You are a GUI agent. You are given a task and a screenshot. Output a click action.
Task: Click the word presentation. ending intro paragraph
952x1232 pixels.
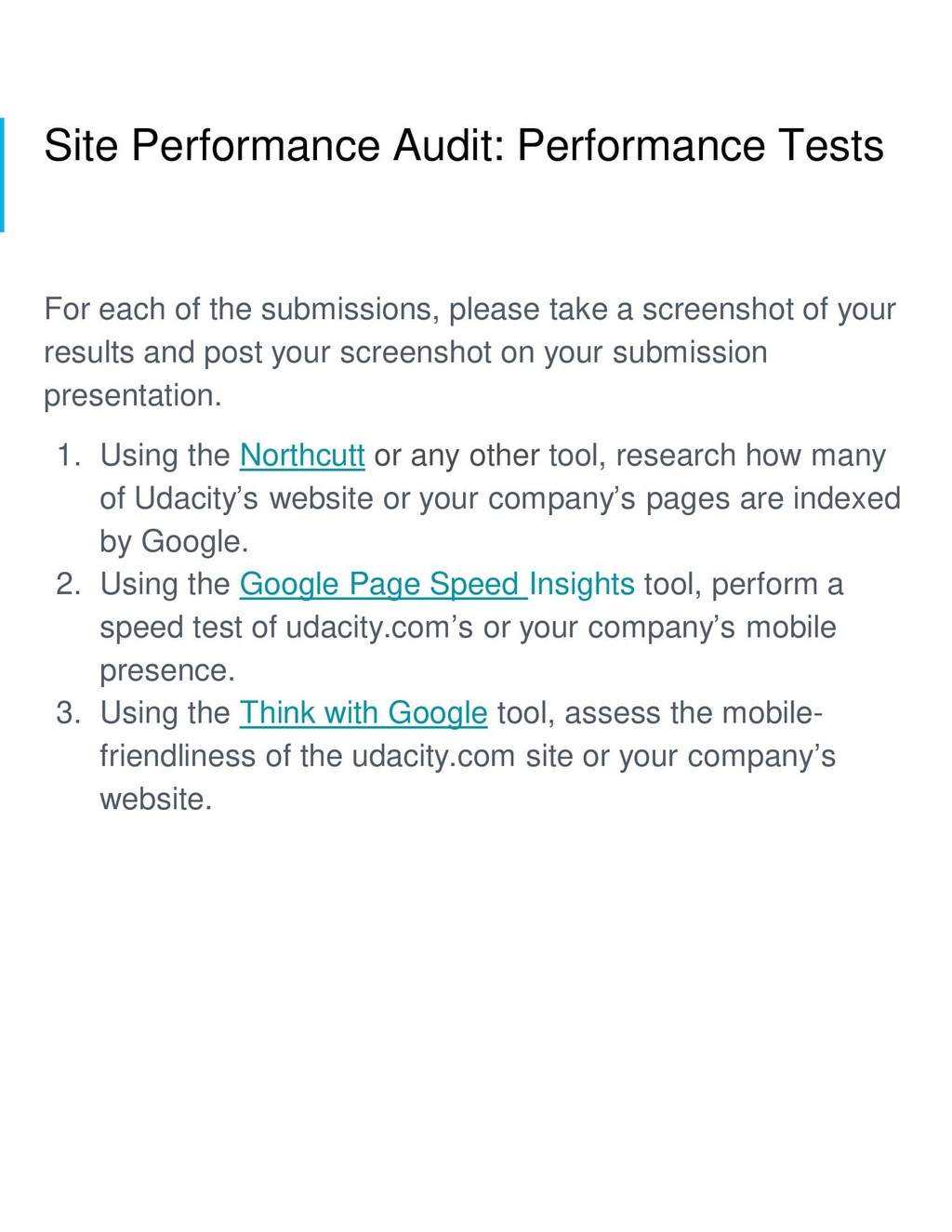click(133, 396)
